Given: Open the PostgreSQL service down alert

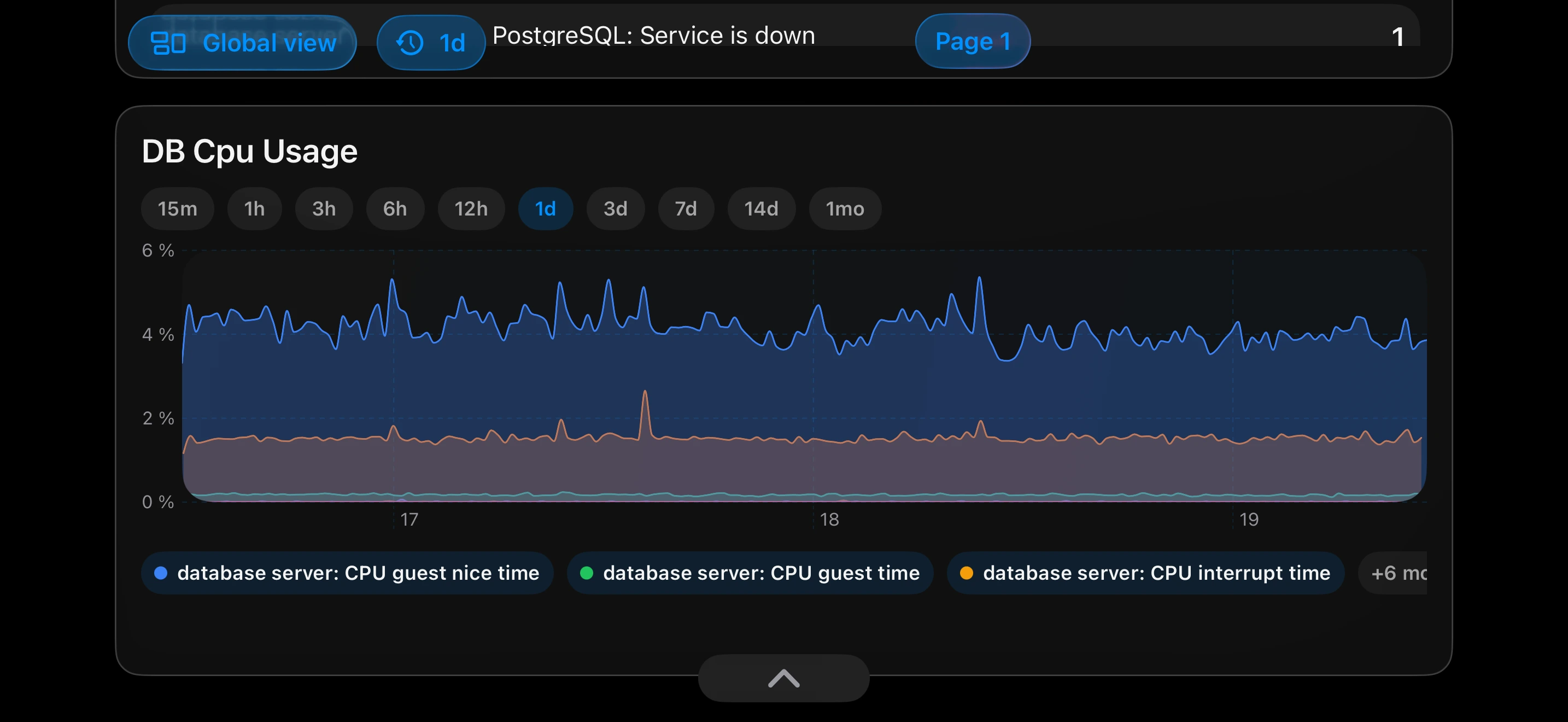Looking at the screenshot, I should point(654,36).
